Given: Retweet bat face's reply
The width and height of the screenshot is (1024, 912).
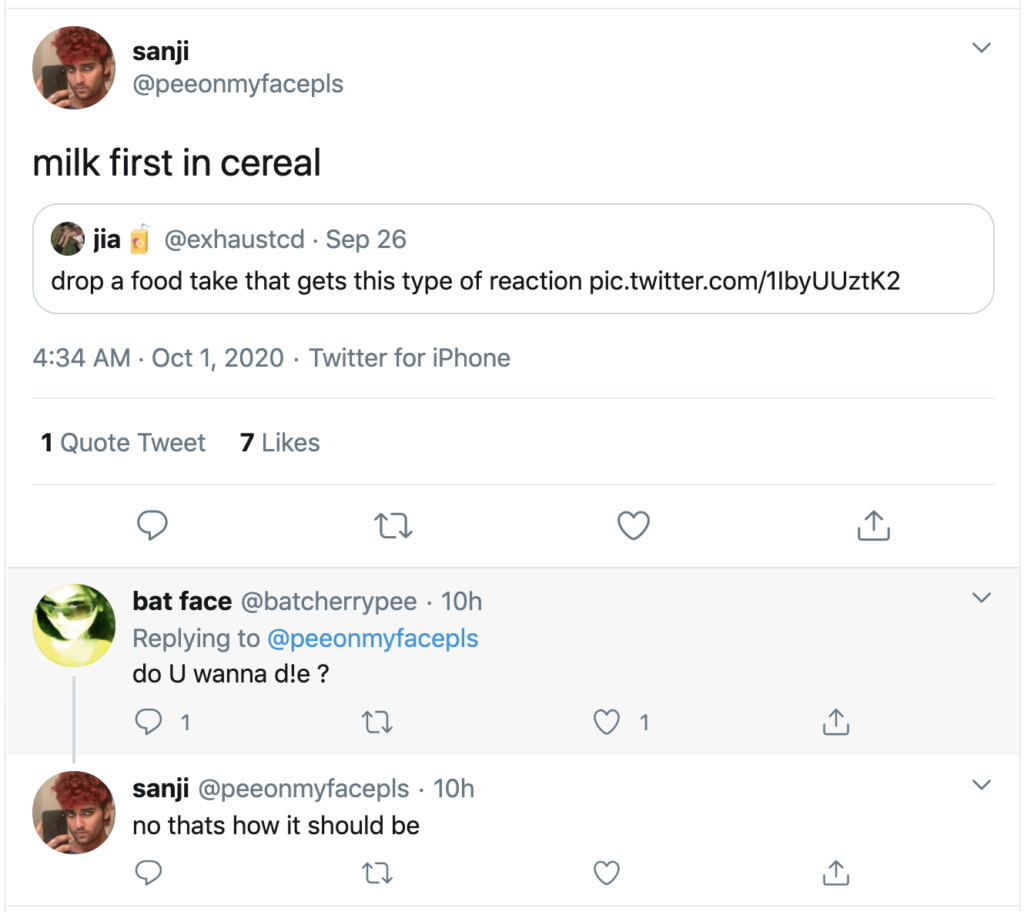Looking at the screenshot, I should 377,722.
